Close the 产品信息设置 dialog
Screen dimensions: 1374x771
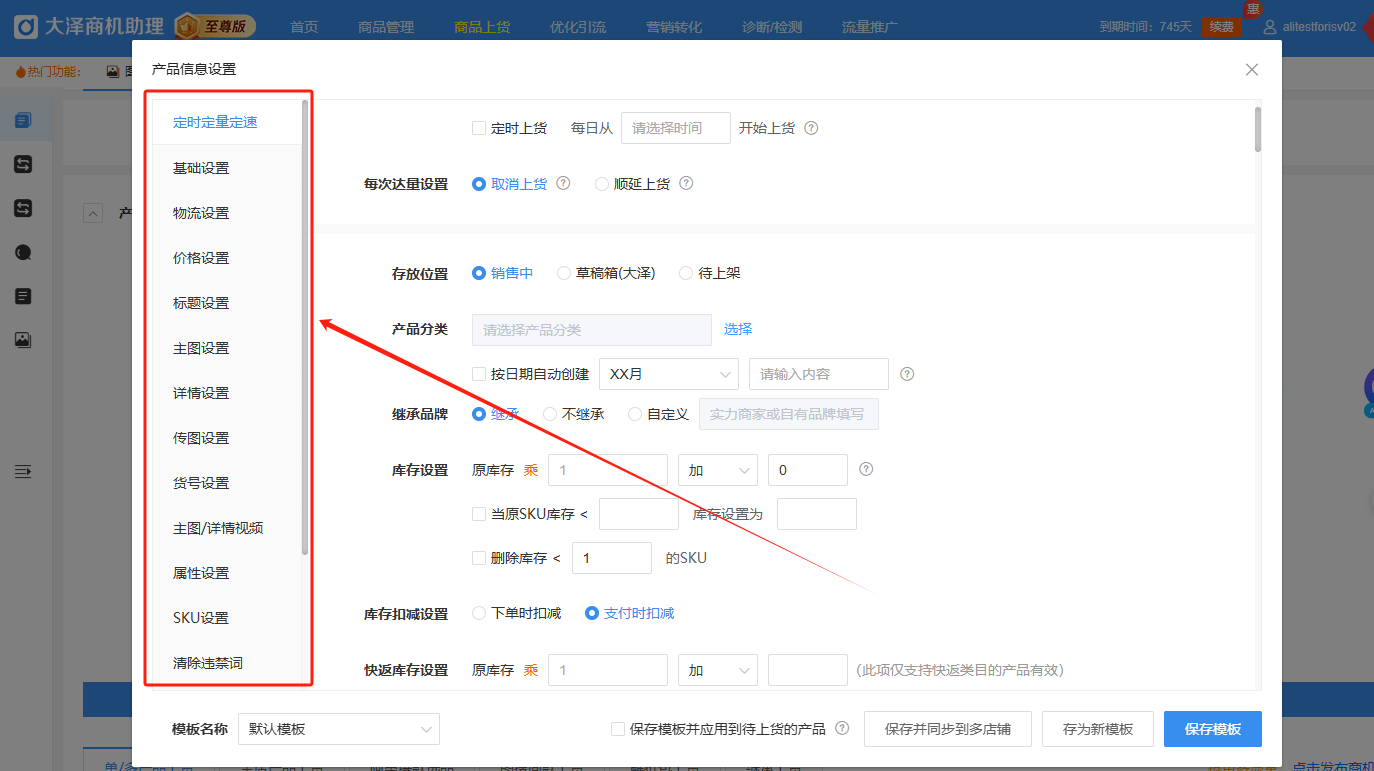pos(1251,70)
